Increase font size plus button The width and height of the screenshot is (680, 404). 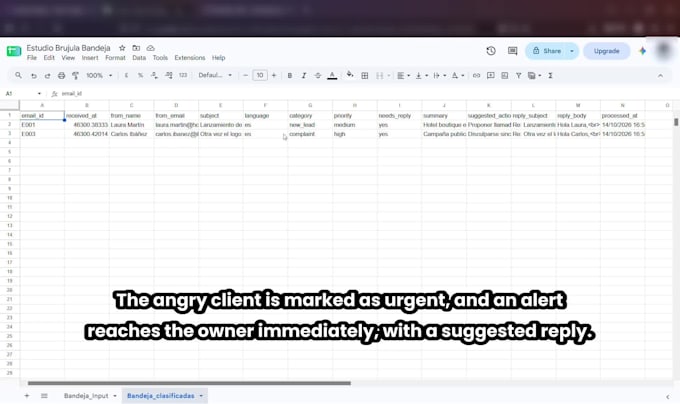(x=274, y=75)
